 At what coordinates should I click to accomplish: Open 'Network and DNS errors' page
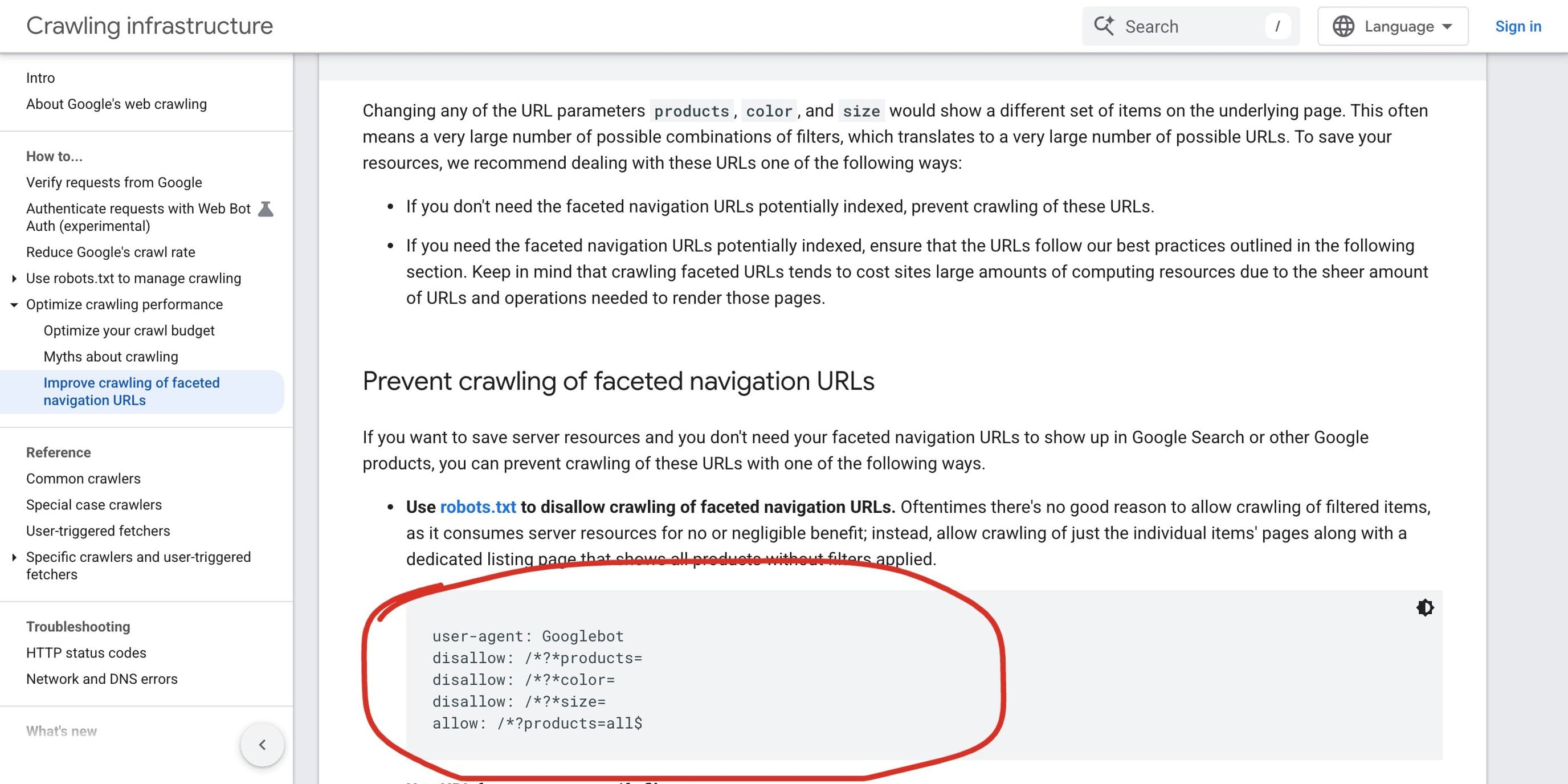click(x=101, y=679)
